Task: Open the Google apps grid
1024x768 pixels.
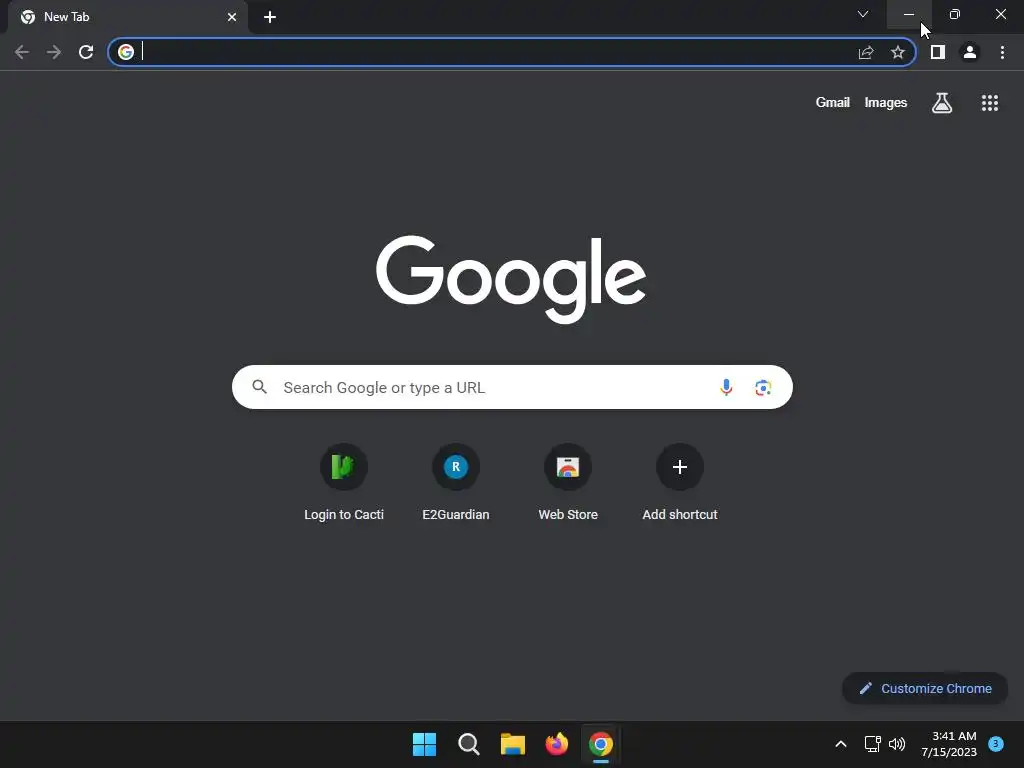Action: click(990, 103)
